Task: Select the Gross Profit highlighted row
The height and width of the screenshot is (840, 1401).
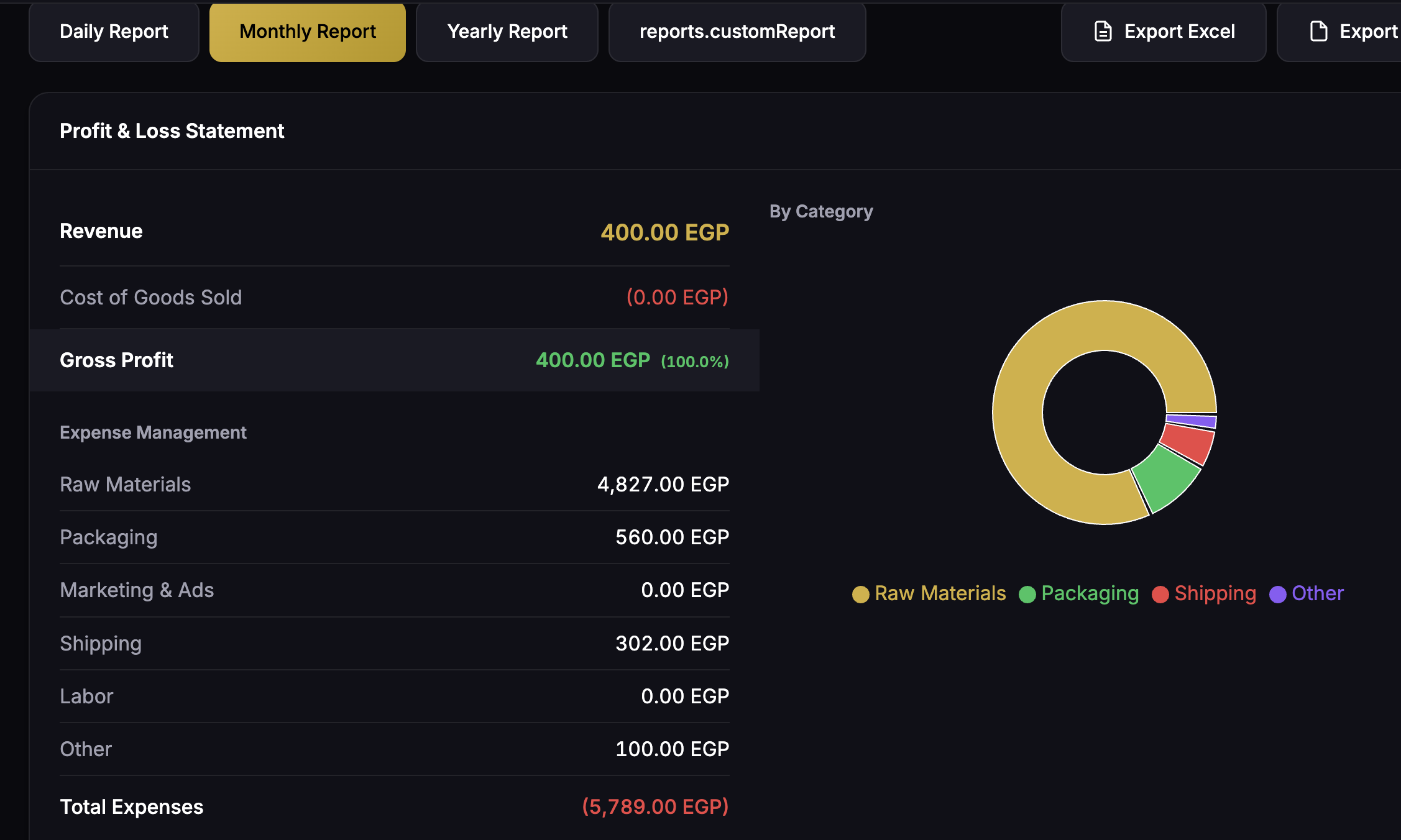Action: (393, 360)
